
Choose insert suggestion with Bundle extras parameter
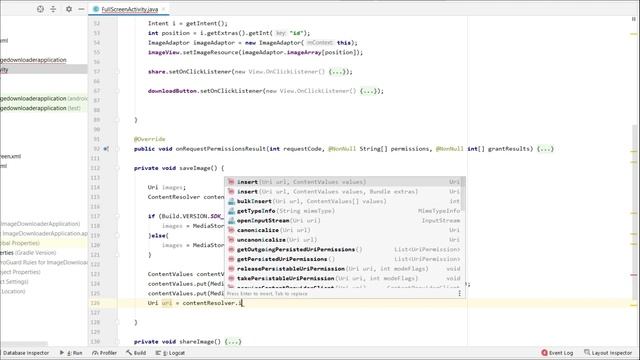344,191
